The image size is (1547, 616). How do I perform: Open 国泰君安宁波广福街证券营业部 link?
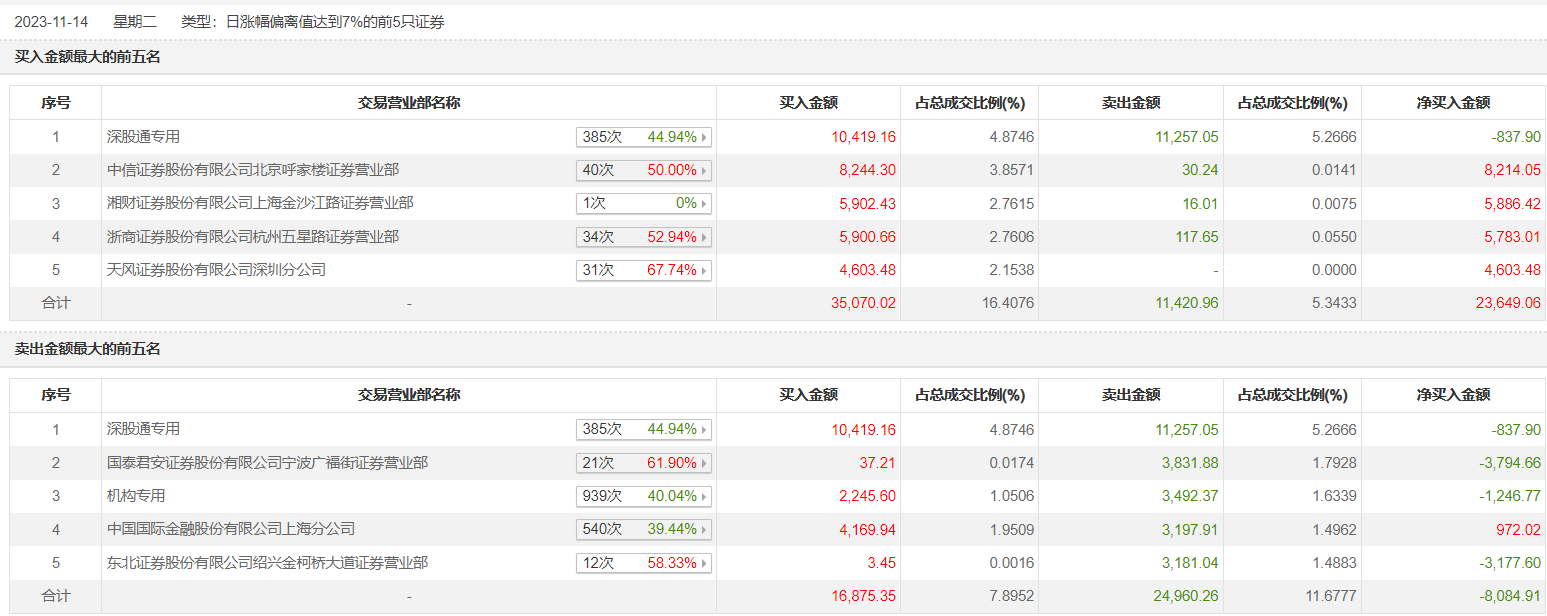pos(267,463)
